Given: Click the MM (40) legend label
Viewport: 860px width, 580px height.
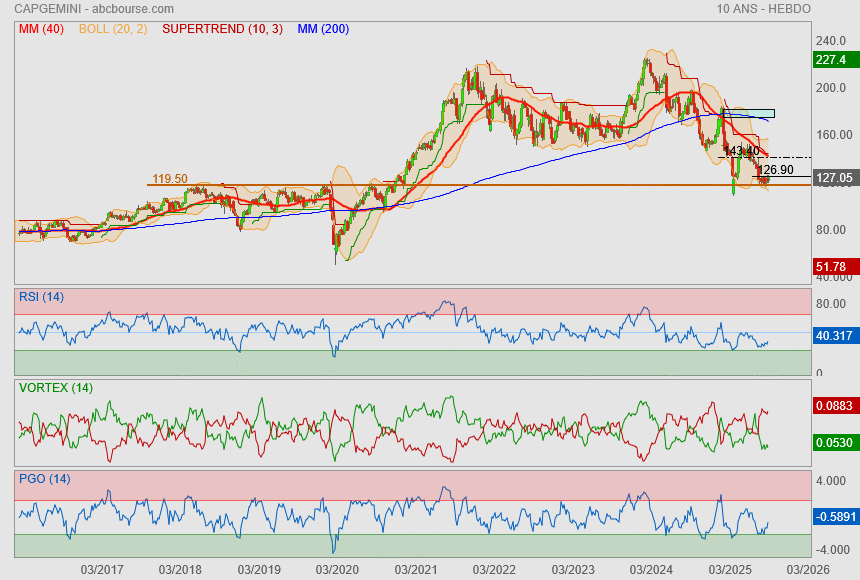Looking at the screenshot, I should [41, 29].
